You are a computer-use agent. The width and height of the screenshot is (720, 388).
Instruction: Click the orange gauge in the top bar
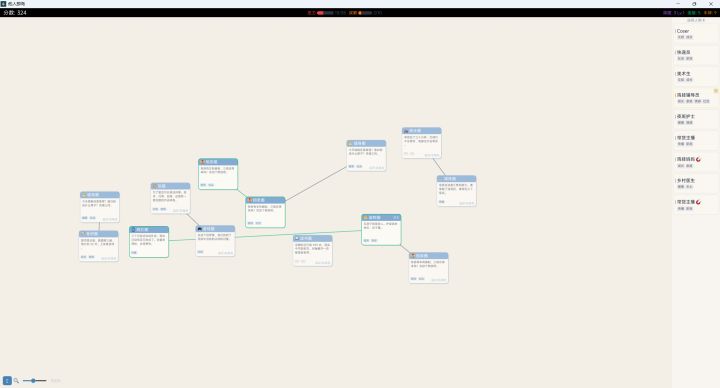click(365, 13)
